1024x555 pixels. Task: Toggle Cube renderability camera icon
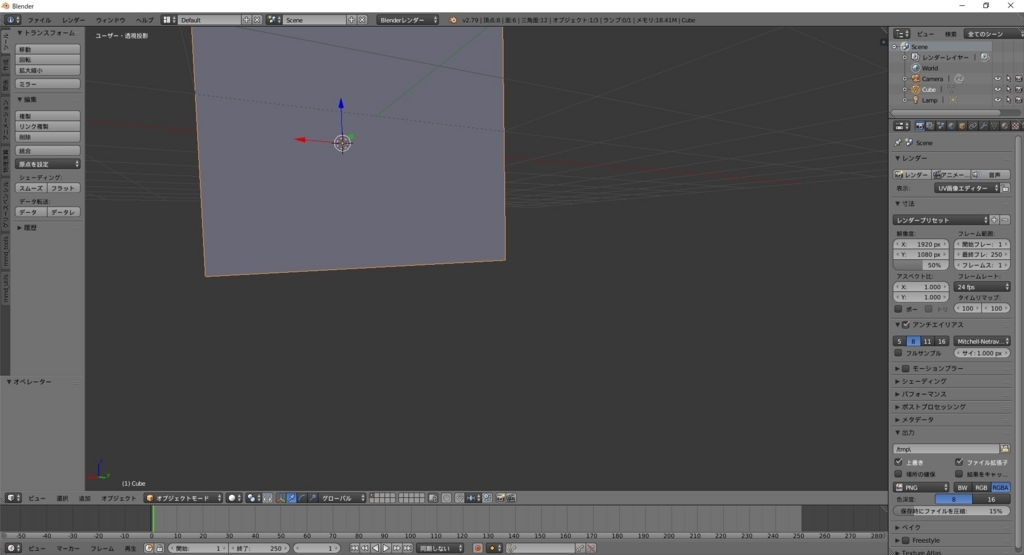(x=1018, y=89)
